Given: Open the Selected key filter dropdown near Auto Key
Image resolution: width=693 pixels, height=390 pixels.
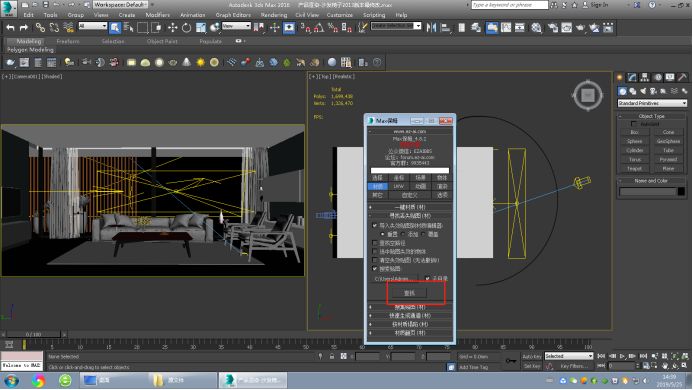Looking at the screenshot, I should point(569,356).
